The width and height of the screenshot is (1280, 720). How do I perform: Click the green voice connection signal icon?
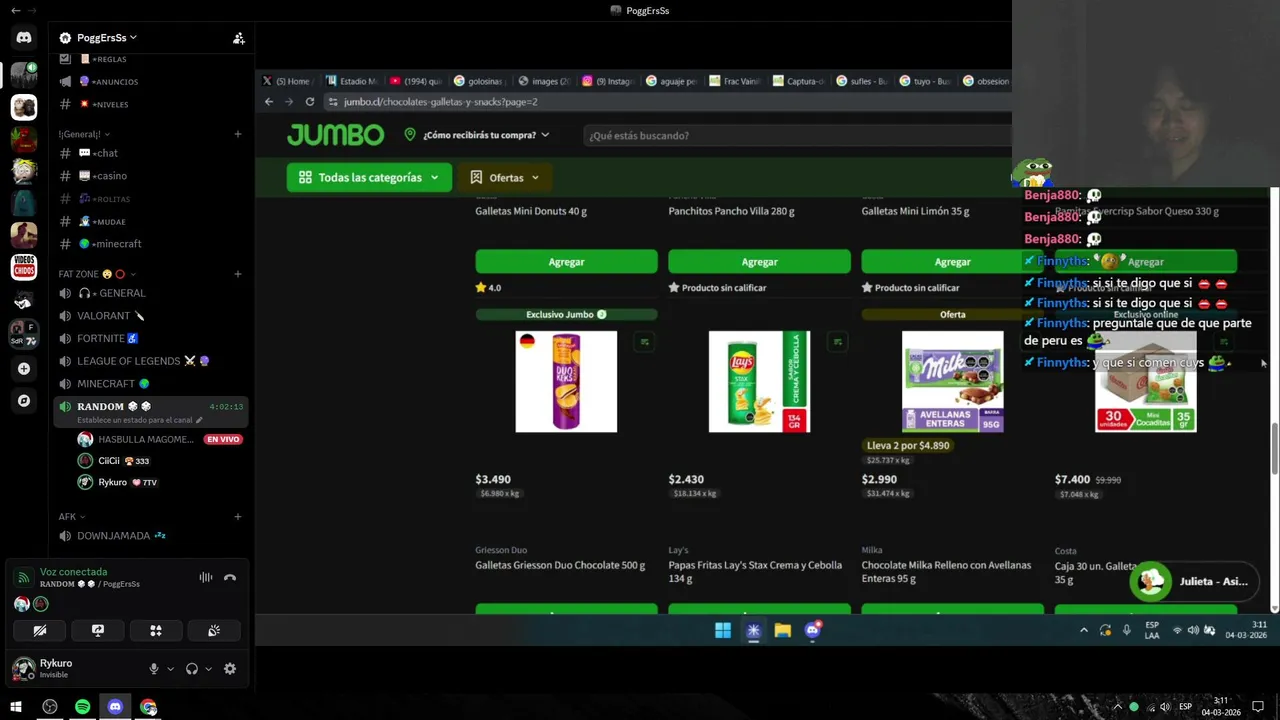(24, 577)
